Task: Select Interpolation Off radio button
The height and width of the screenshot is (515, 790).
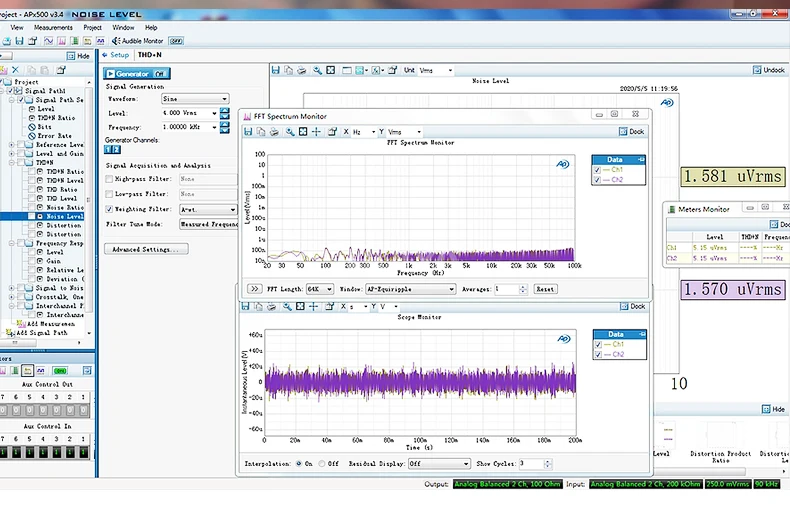Action: 321,464
